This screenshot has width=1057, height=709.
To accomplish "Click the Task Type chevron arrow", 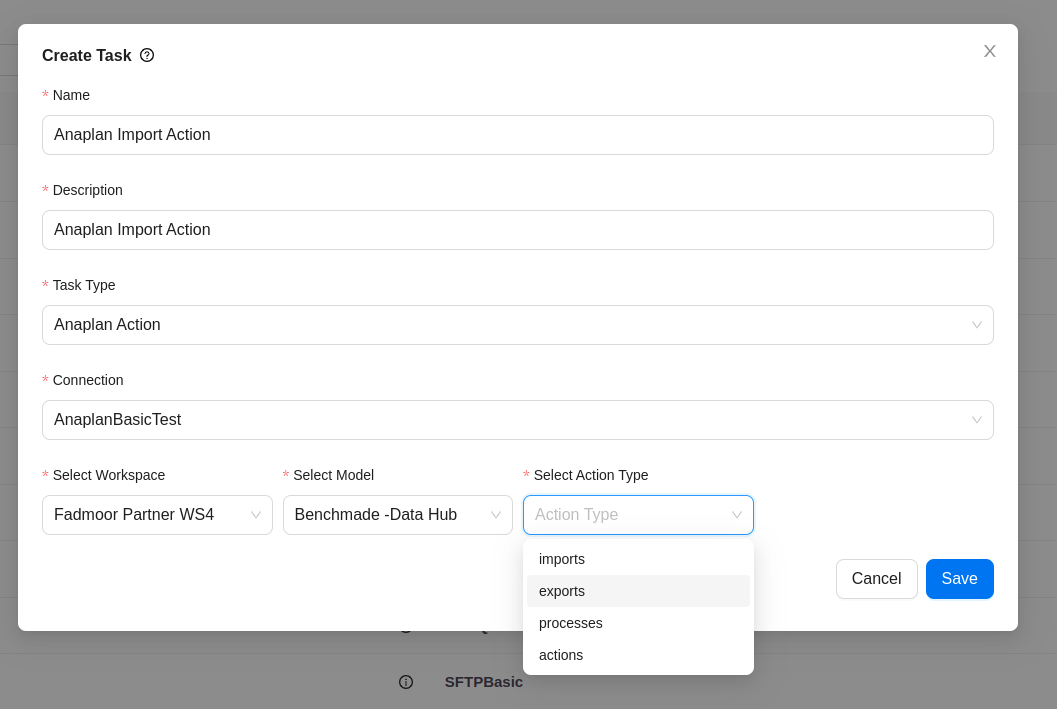I will (x=976, y=325).
